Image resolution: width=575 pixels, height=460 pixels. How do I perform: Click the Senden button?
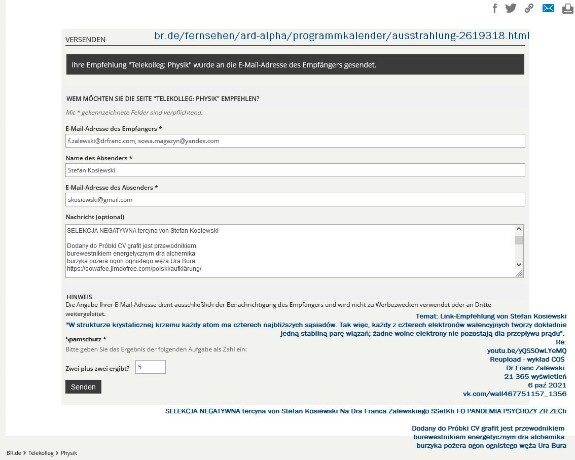83,387
